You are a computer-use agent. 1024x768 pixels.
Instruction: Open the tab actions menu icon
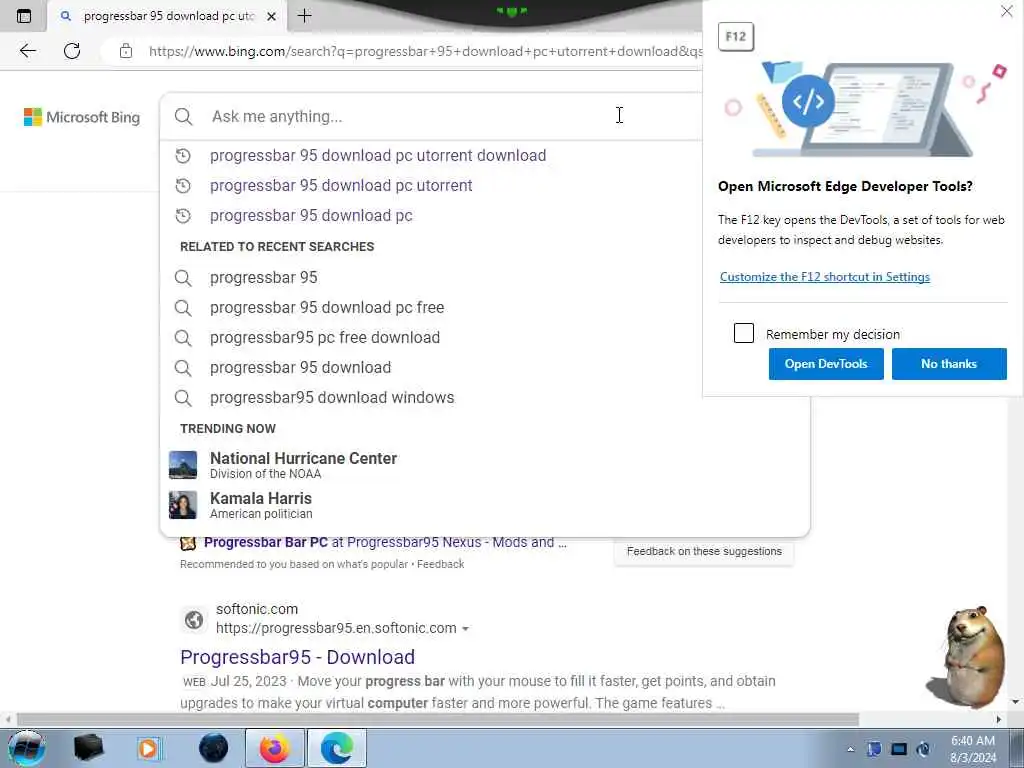coord(24,16)
